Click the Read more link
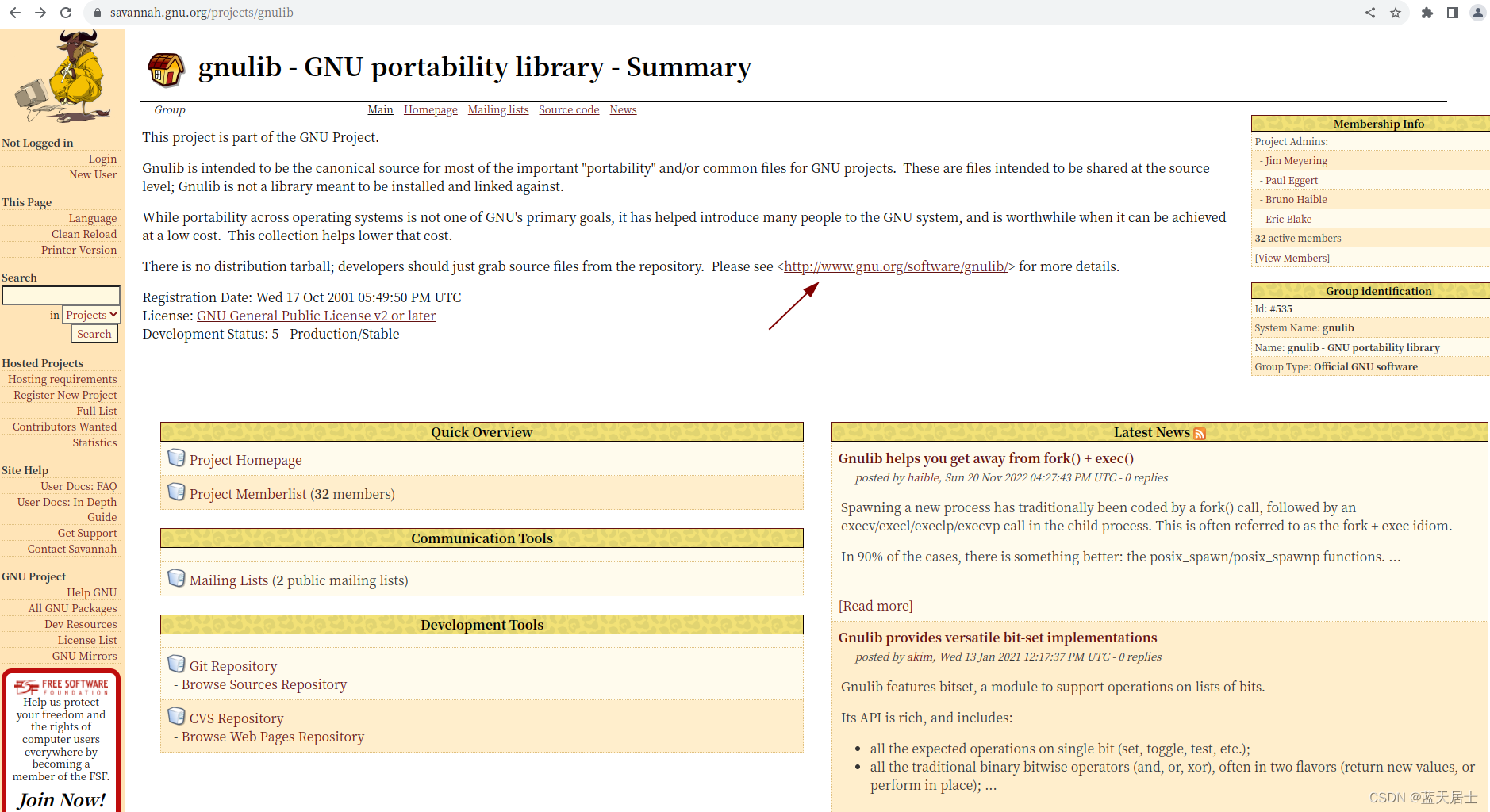Screen dimensions: 1490x812 [876, 606]
